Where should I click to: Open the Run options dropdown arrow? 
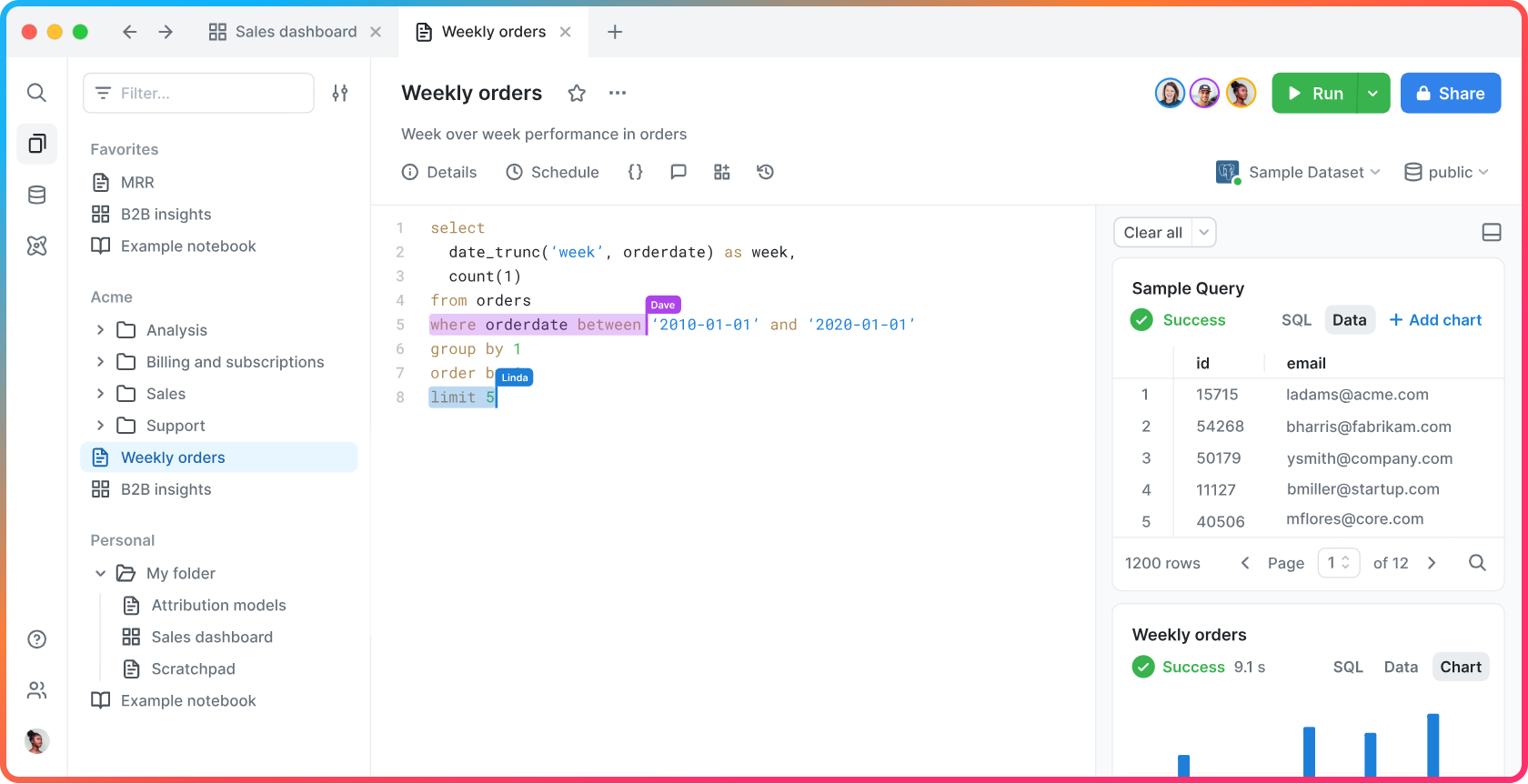click(1373, 93)
